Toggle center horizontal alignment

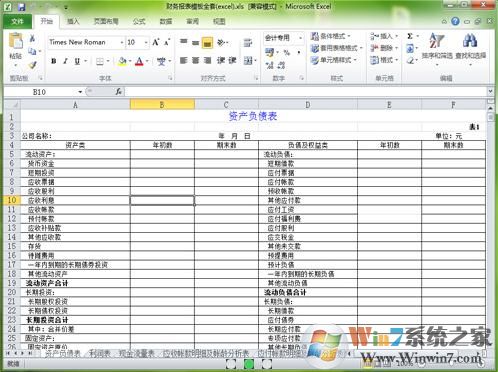point(195,60)
